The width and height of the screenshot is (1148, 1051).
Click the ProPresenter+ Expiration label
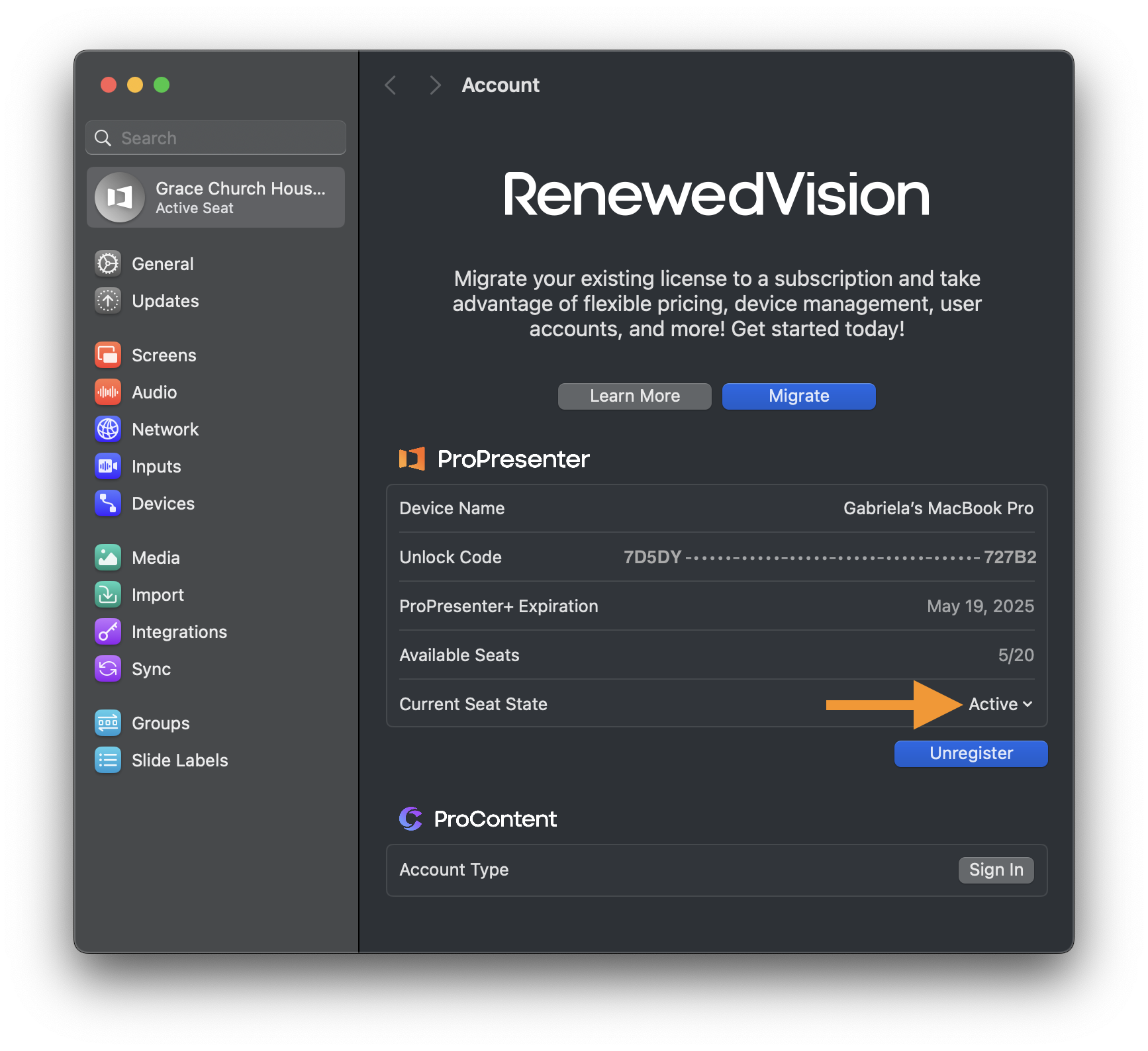click(x=499, y=606)
